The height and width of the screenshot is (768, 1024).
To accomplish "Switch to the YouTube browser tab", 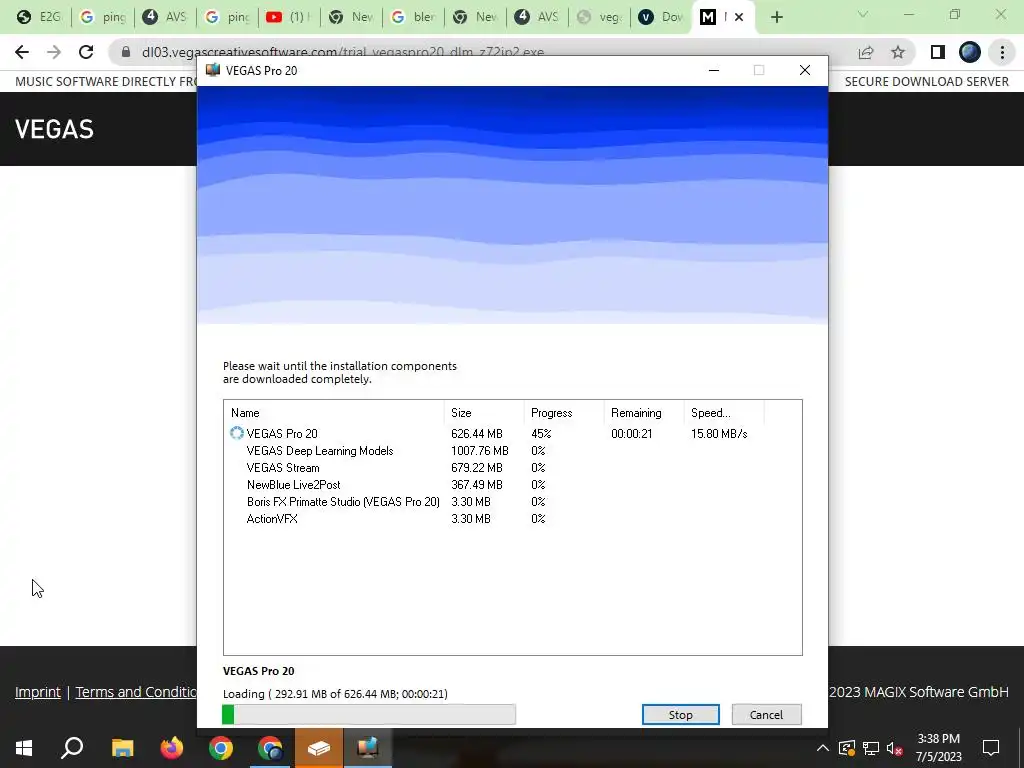I will click(289, 17).
